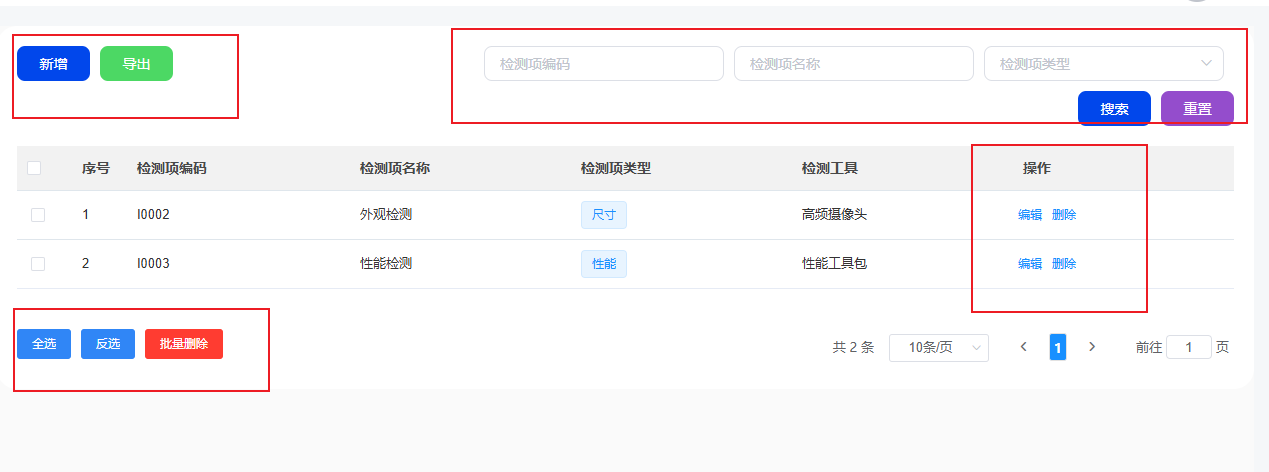The width and height of the screenshot is (1269, 472).
Task: Delete the 外观检测 row
Action: pos(1064,215)
